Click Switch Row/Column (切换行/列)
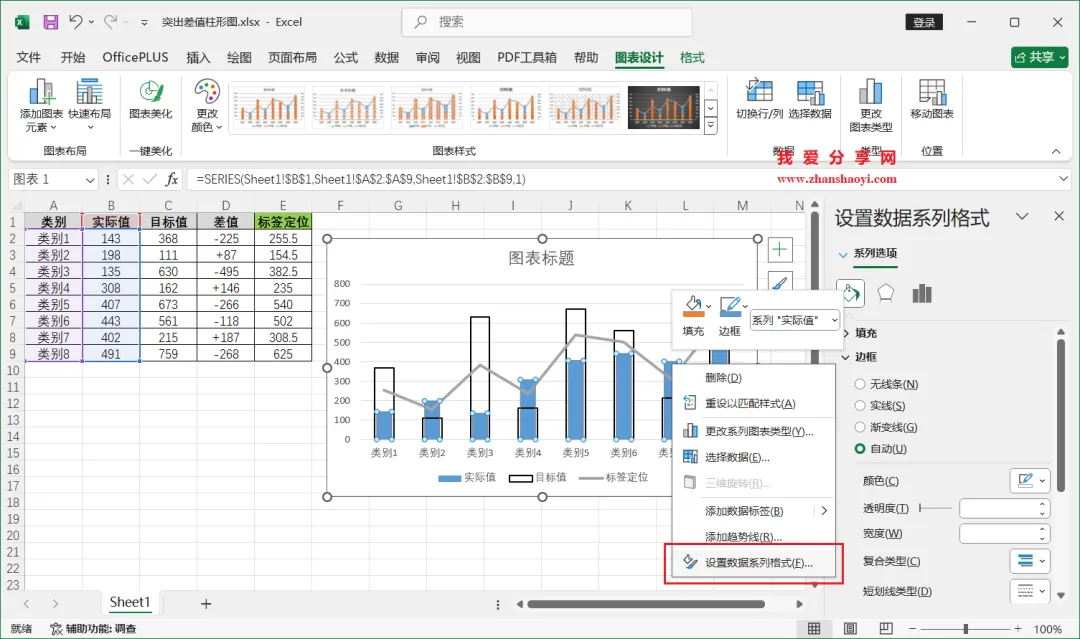1080x639 pixels. coord(759,99)
